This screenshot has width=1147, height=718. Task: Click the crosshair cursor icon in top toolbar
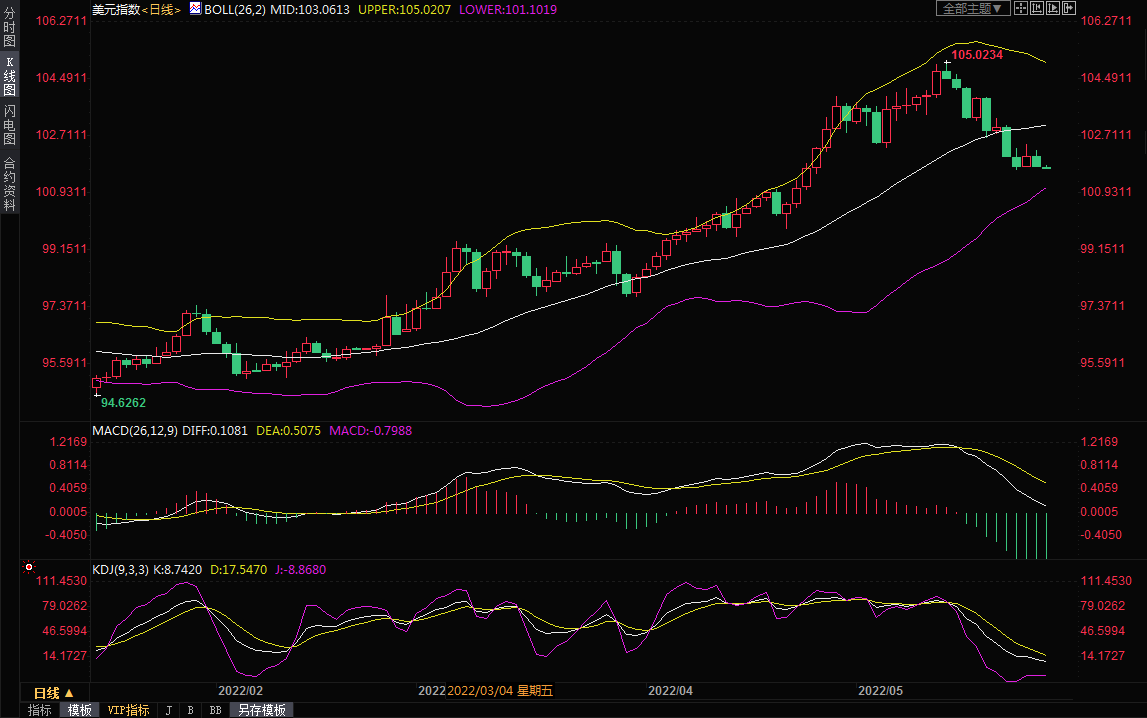point(1021,8)
